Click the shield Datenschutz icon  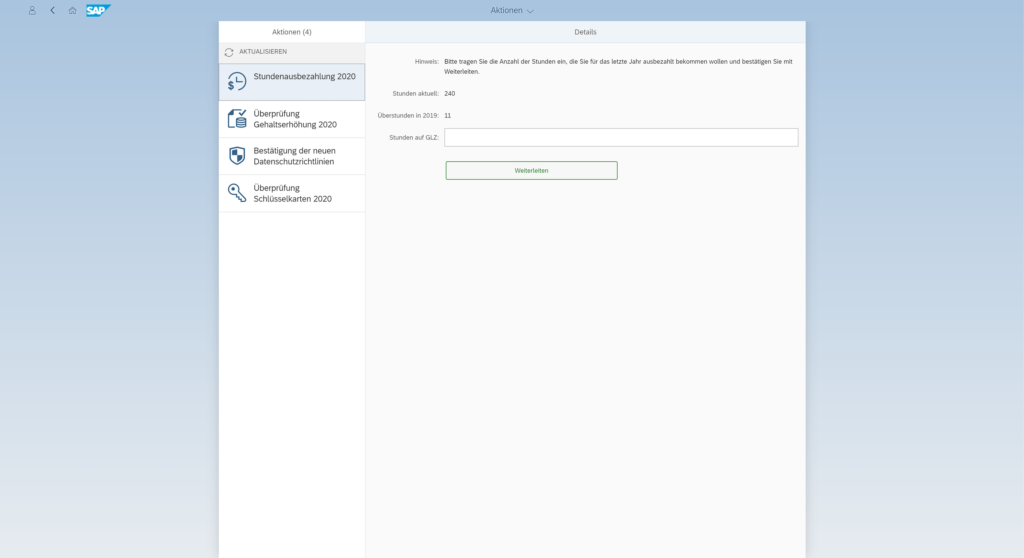point(237,156)
